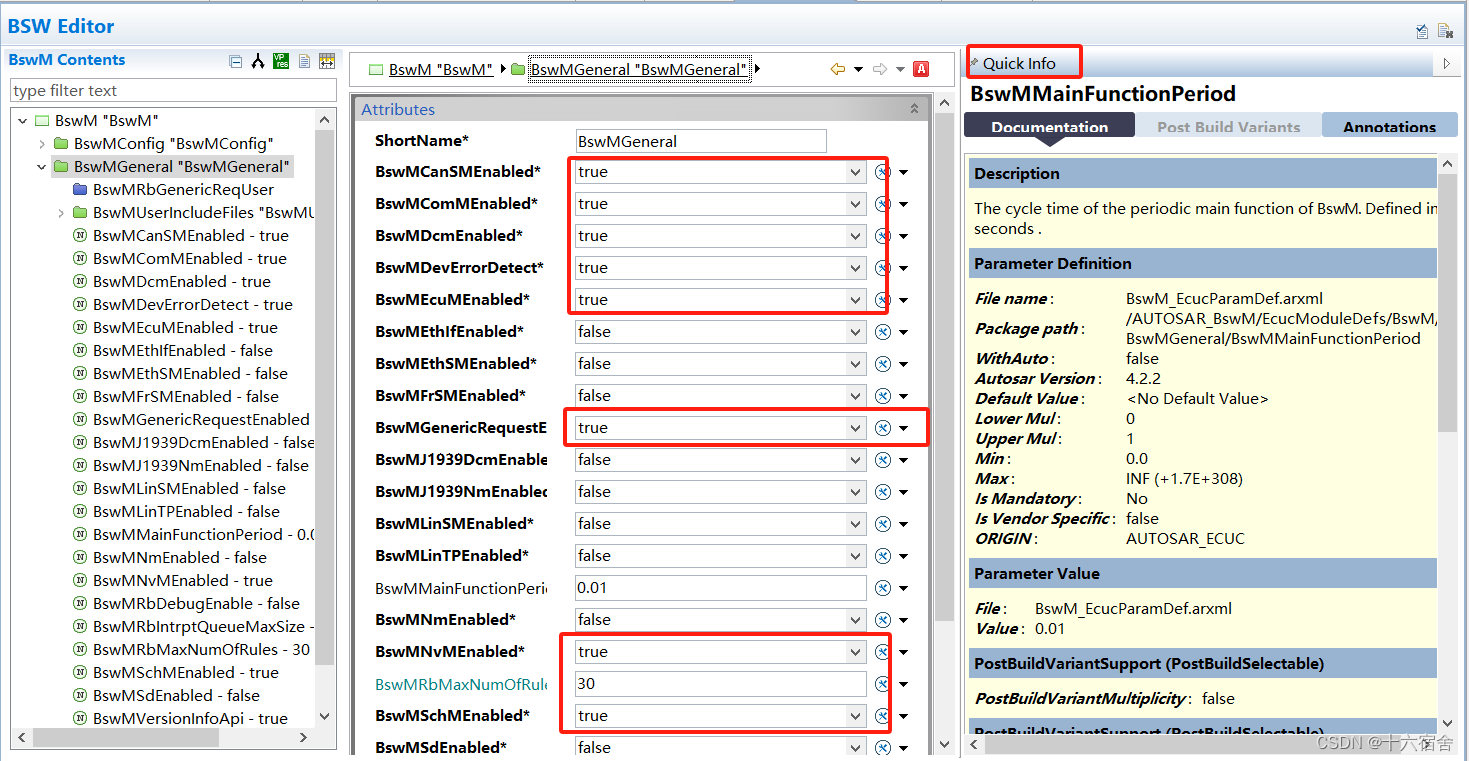Expand the BswMUserIncludeFiles tree node
This screenshot has height=761, width=1469.
[61, 213]
